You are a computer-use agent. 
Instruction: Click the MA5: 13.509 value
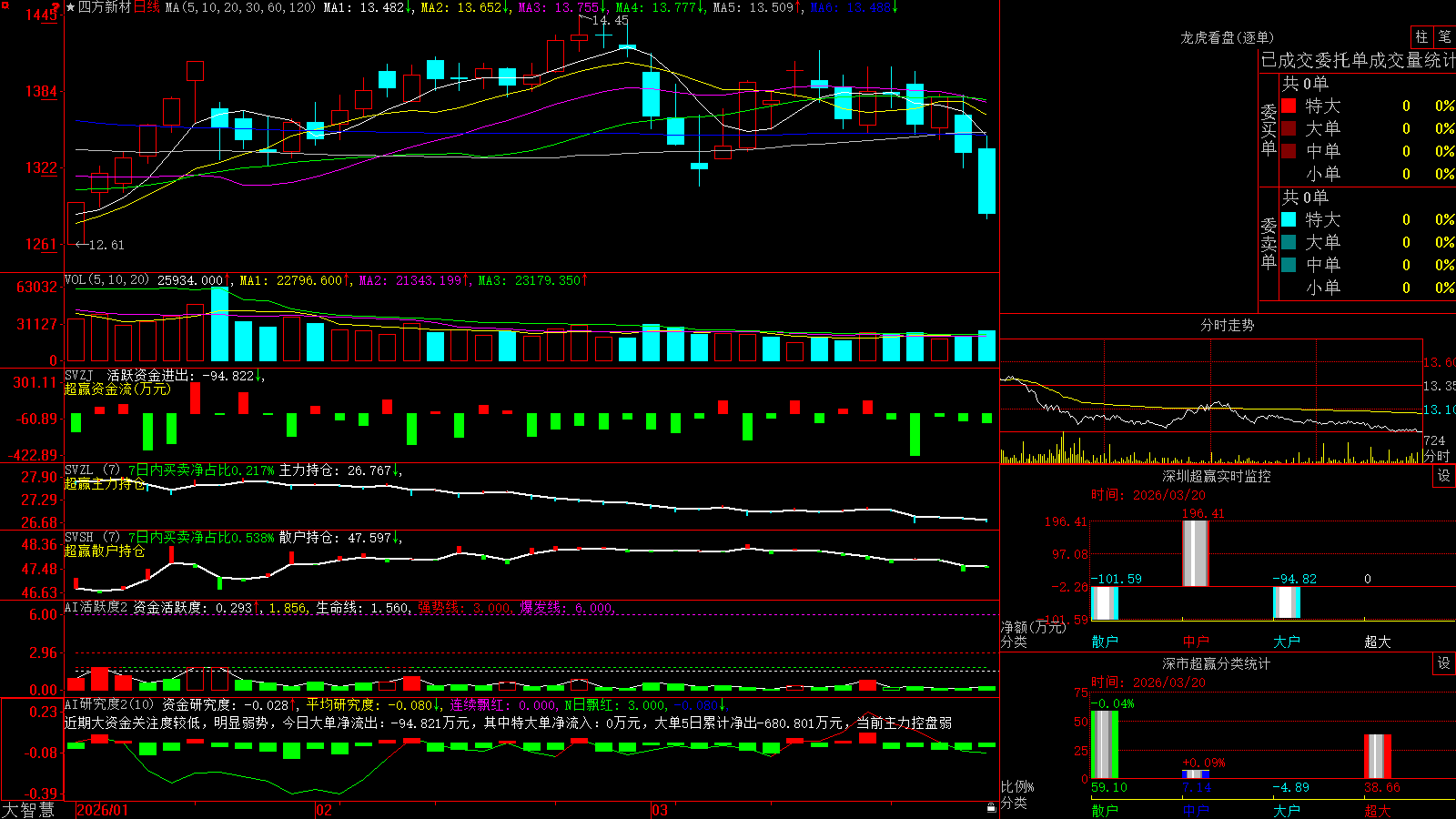coord(757,7)
